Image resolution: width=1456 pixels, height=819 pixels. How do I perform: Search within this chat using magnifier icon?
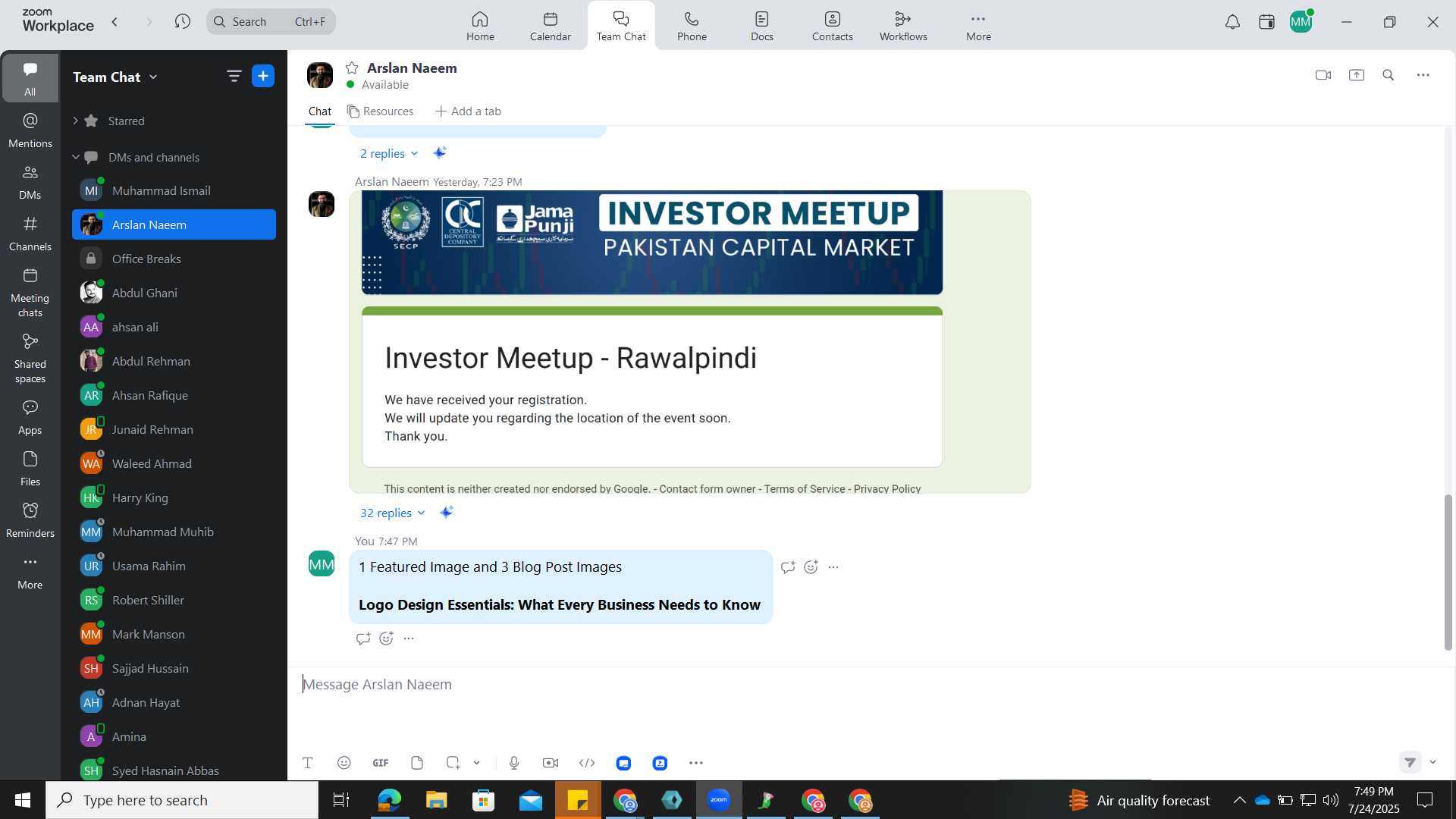pos(1389,75)
